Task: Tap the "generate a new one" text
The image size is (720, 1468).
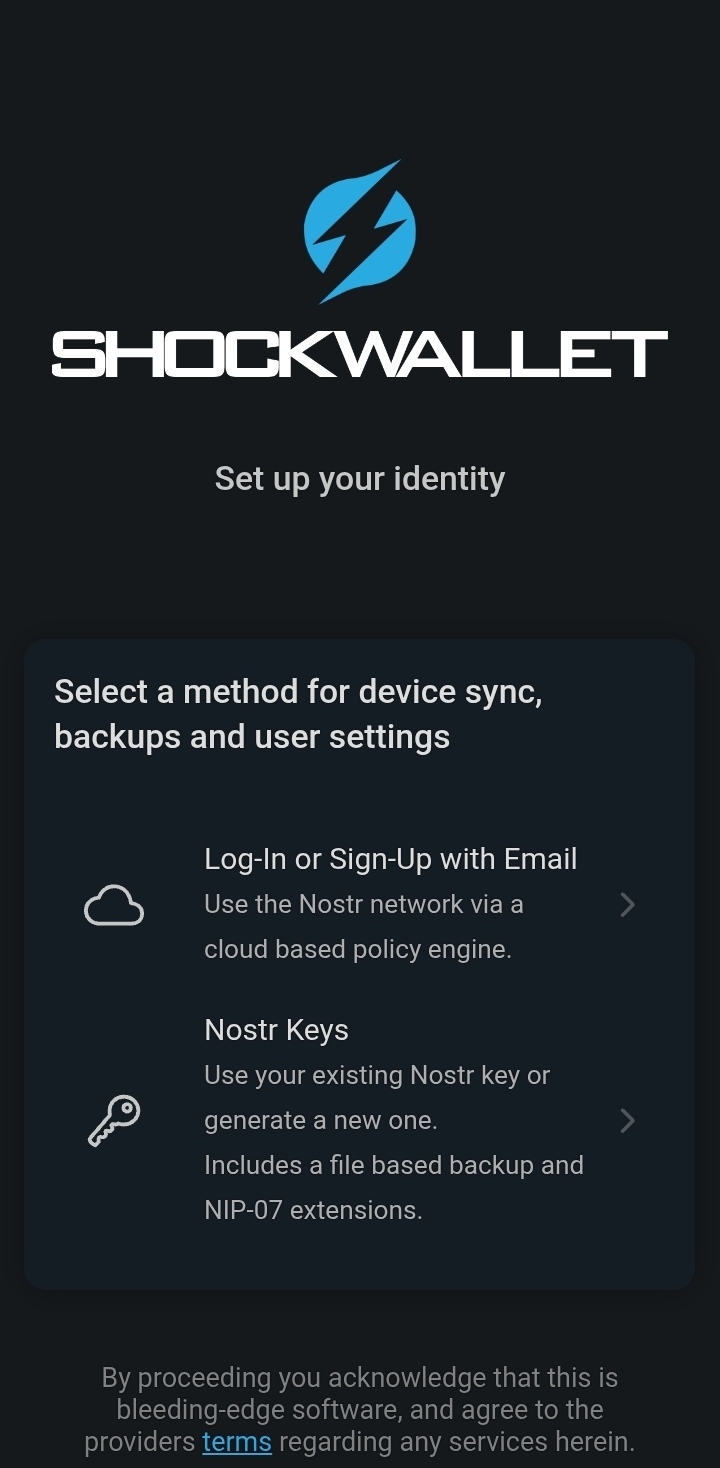Action: (x=321, y=1120)
